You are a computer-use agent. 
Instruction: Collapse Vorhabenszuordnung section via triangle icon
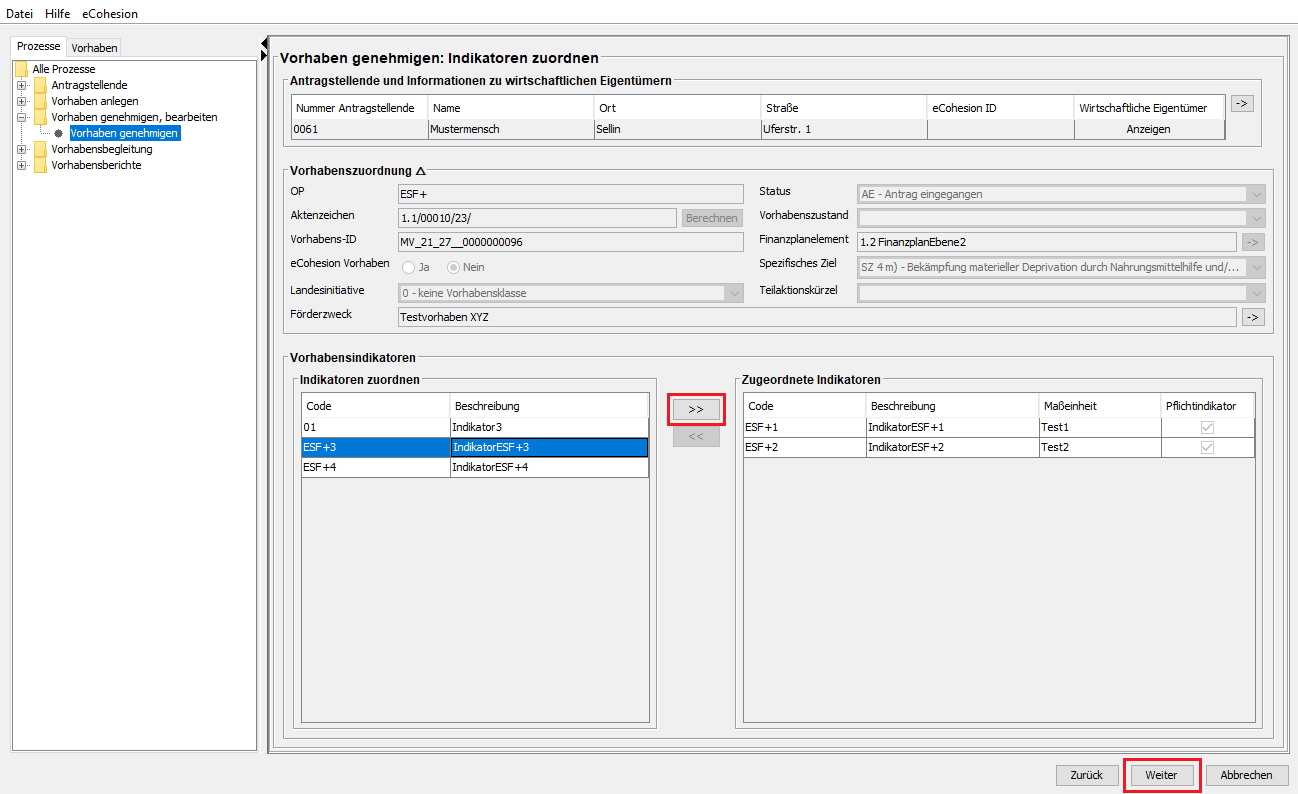point(421,171)
